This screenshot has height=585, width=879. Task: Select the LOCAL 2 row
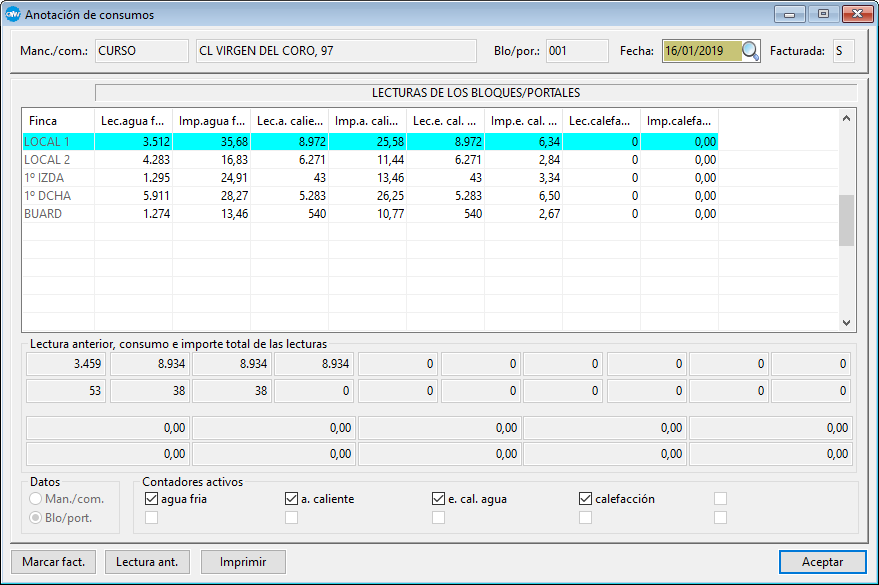coord(47,159)
